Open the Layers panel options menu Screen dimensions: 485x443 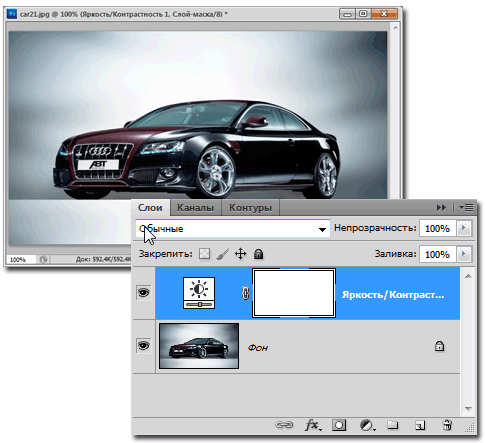466,208
